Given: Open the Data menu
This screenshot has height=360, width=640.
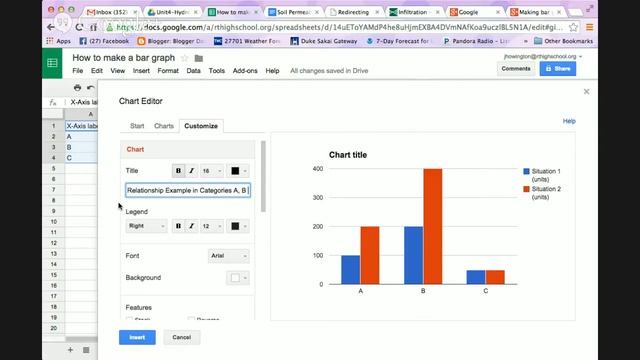Looking at the screenshot, I should tap(193, 71).
